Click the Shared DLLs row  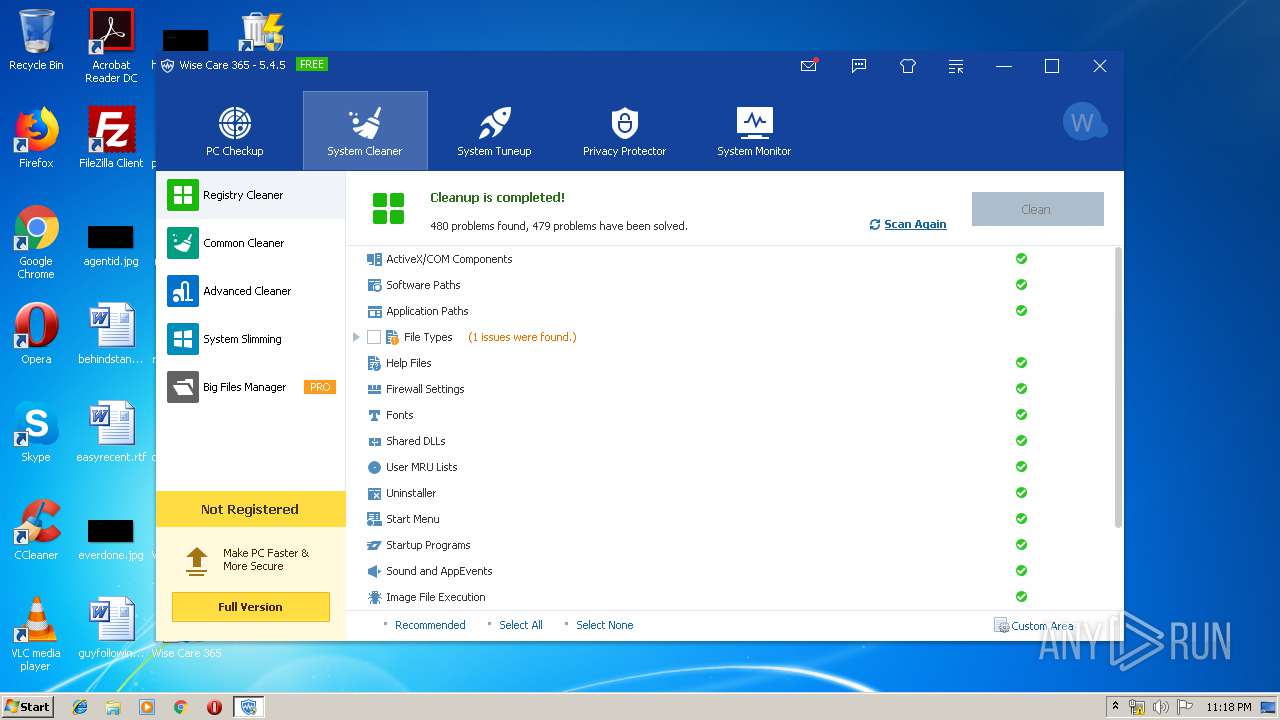click(734, 441)
